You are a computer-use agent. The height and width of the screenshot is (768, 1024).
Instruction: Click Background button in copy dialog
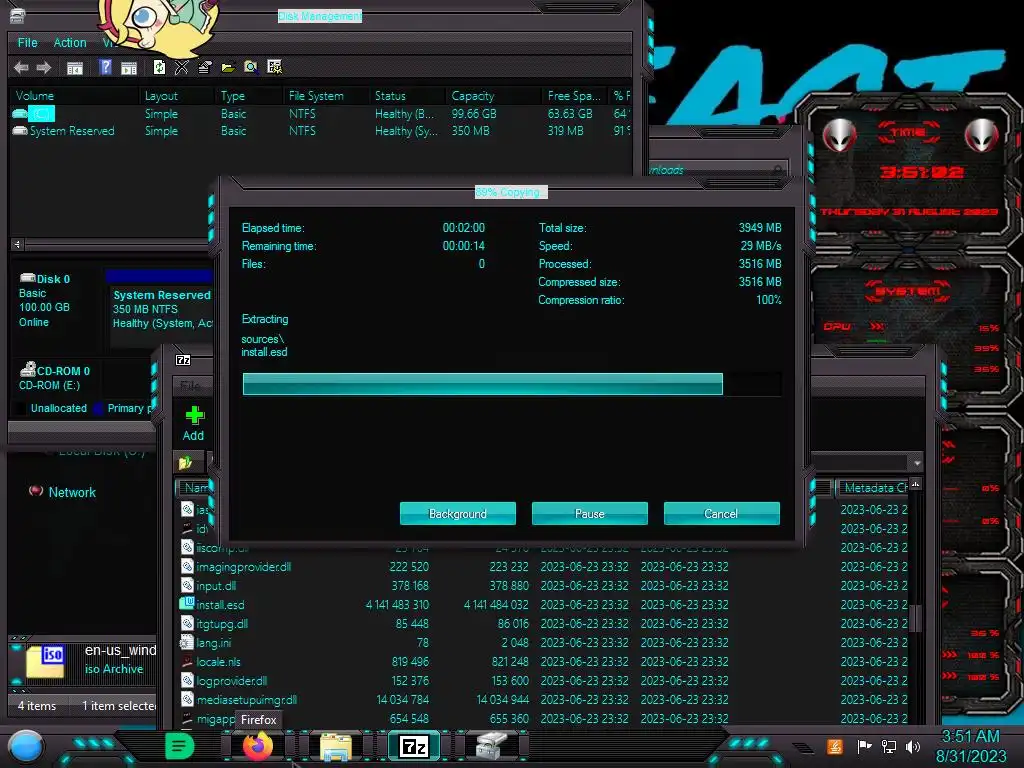tap(458, 513)
